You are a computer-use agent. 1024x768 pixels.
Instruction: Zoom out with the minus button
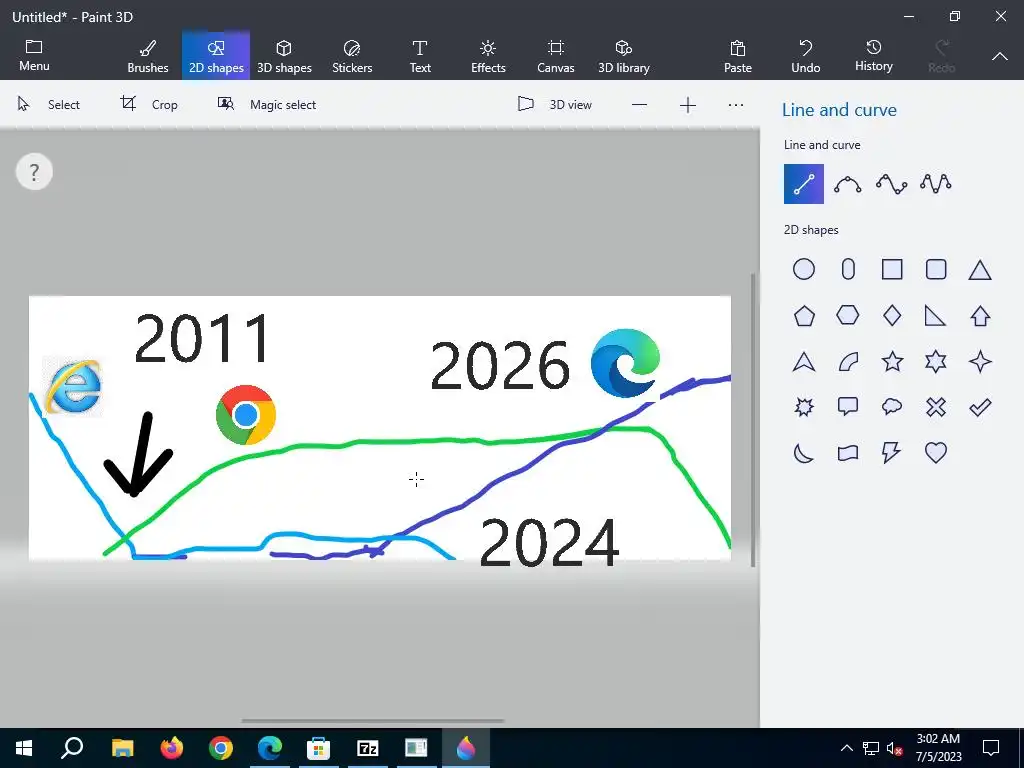point(639,104)
